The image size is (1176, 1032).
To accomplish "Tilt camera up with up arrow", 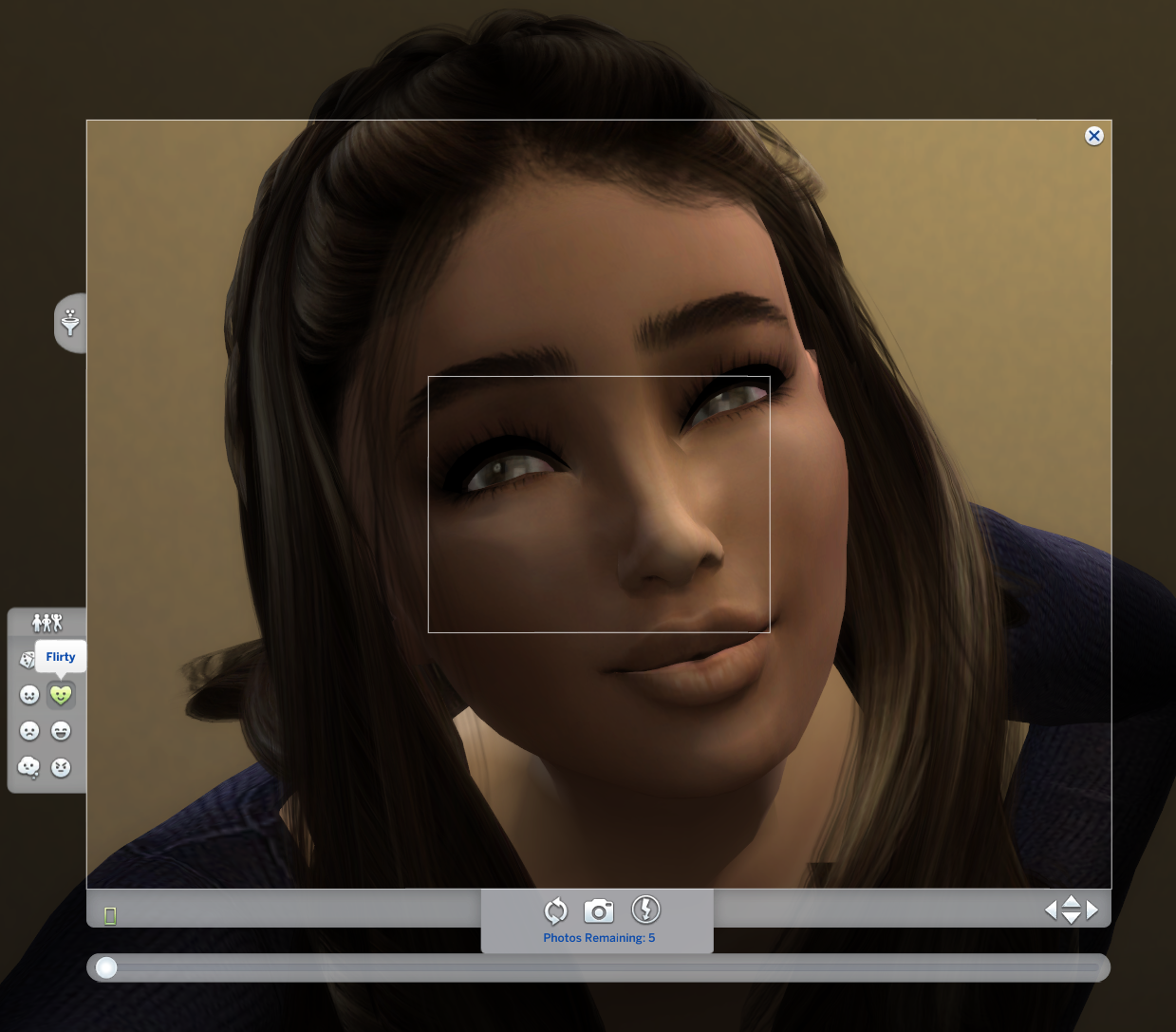I will click(x=1072, y=901).
